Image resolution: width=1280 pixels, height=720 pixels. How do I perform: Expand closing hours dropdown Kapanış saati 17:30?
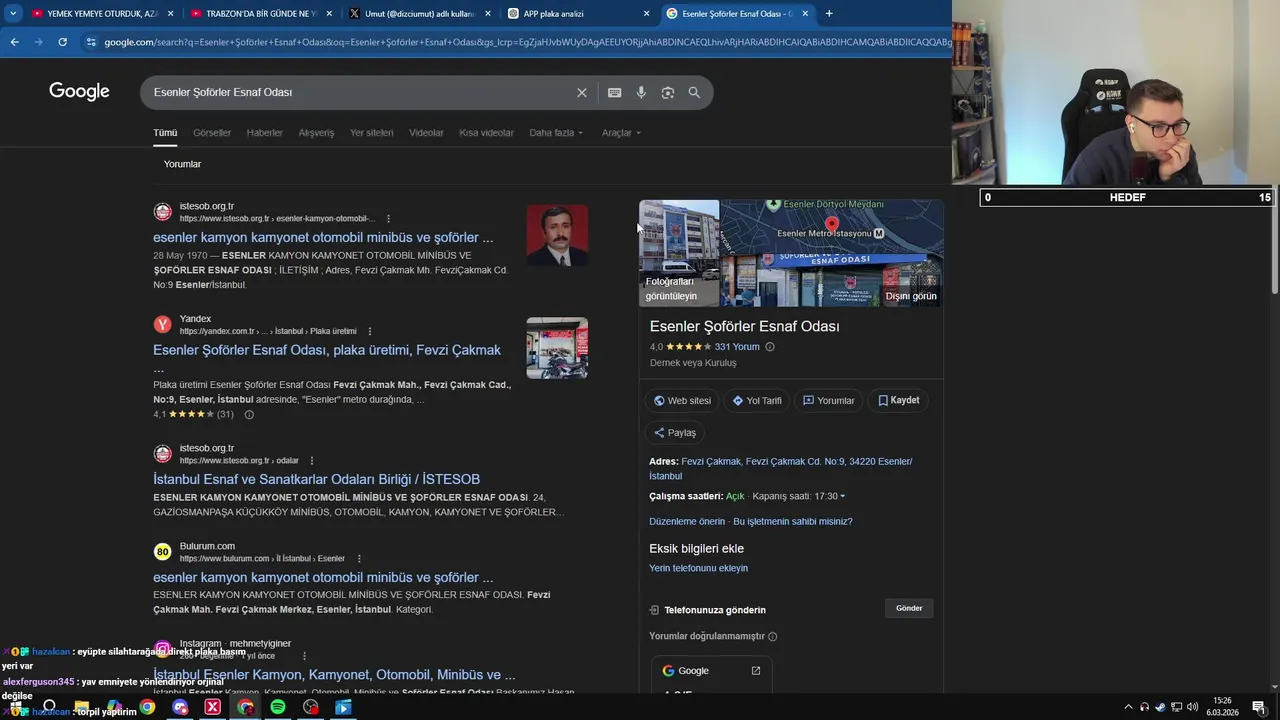click(x=799, y=497)
